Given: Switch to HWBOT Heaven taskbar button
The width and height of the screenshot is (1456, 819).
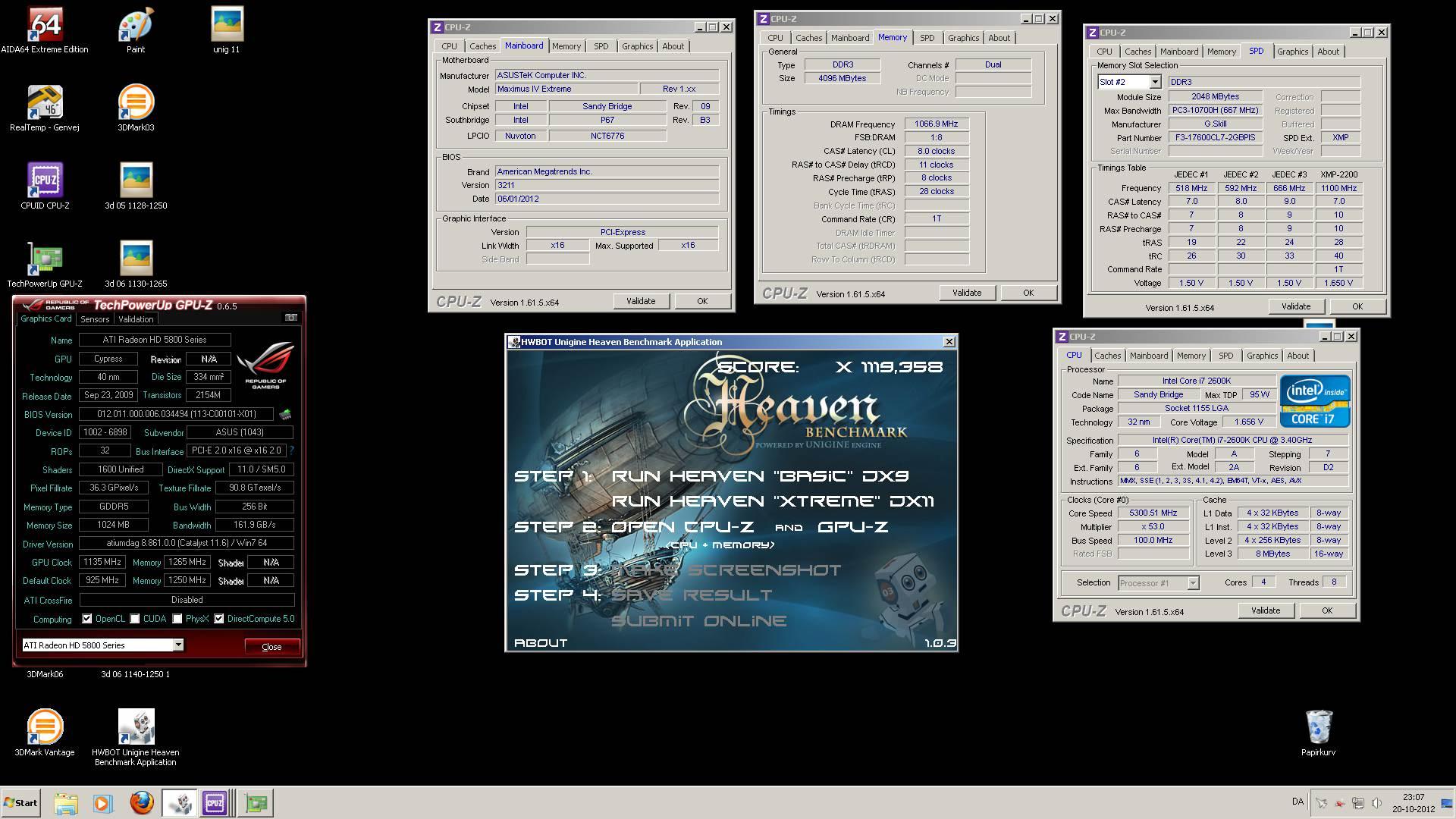Looking at the screenshot, I should pyautogui.click(x=179, y=803).
